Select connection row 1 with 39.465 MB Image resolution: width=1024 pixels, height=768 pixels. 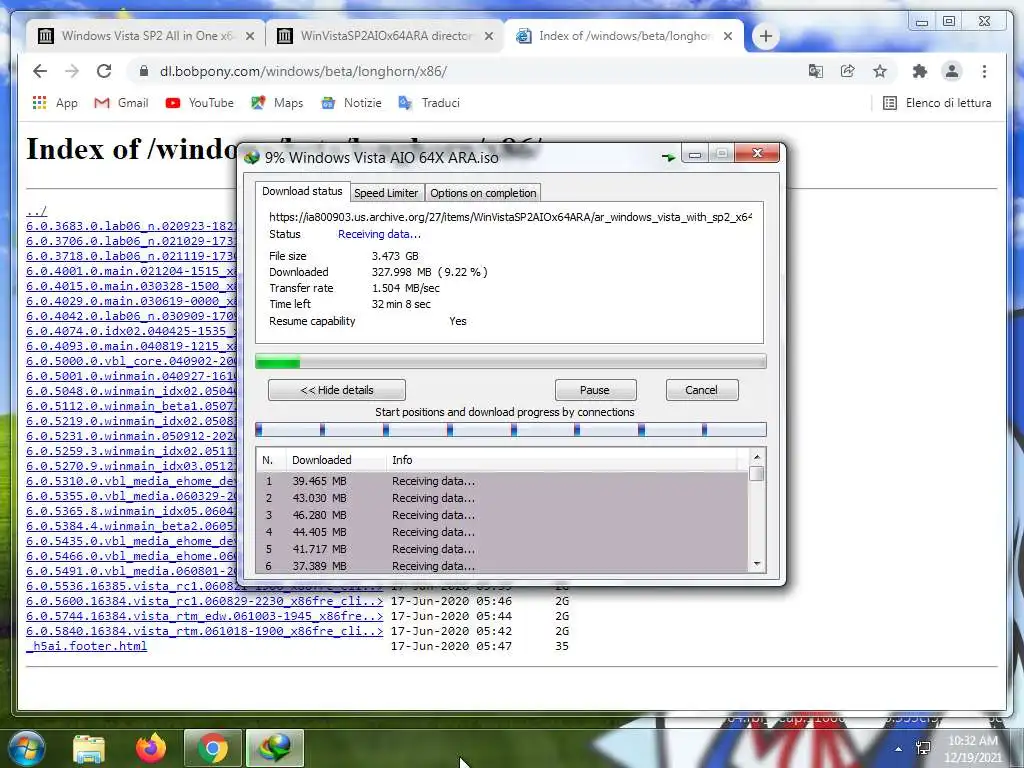pyautogui.click(x=502, y=481)
